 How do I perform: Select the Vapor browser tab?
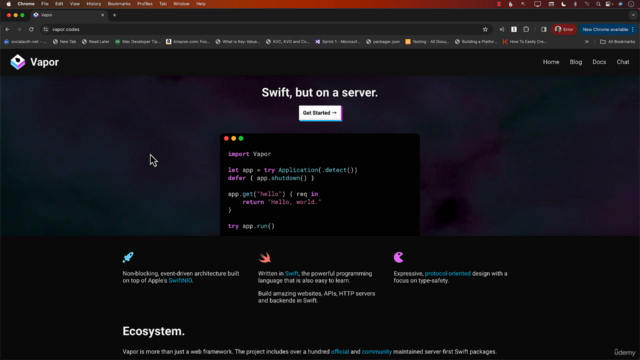(x=68, y=15)
